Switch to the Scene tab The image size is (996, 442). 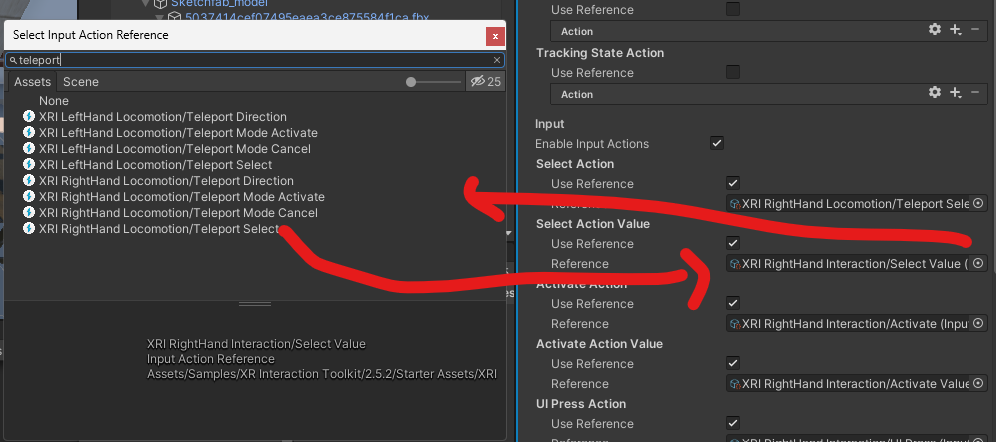tap(81, 82)
